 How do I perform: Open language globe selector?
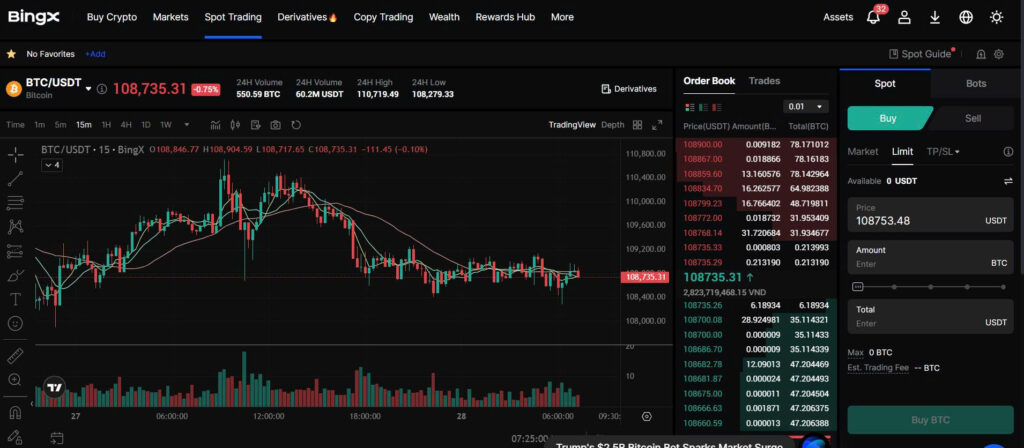[x=965, y=17]
